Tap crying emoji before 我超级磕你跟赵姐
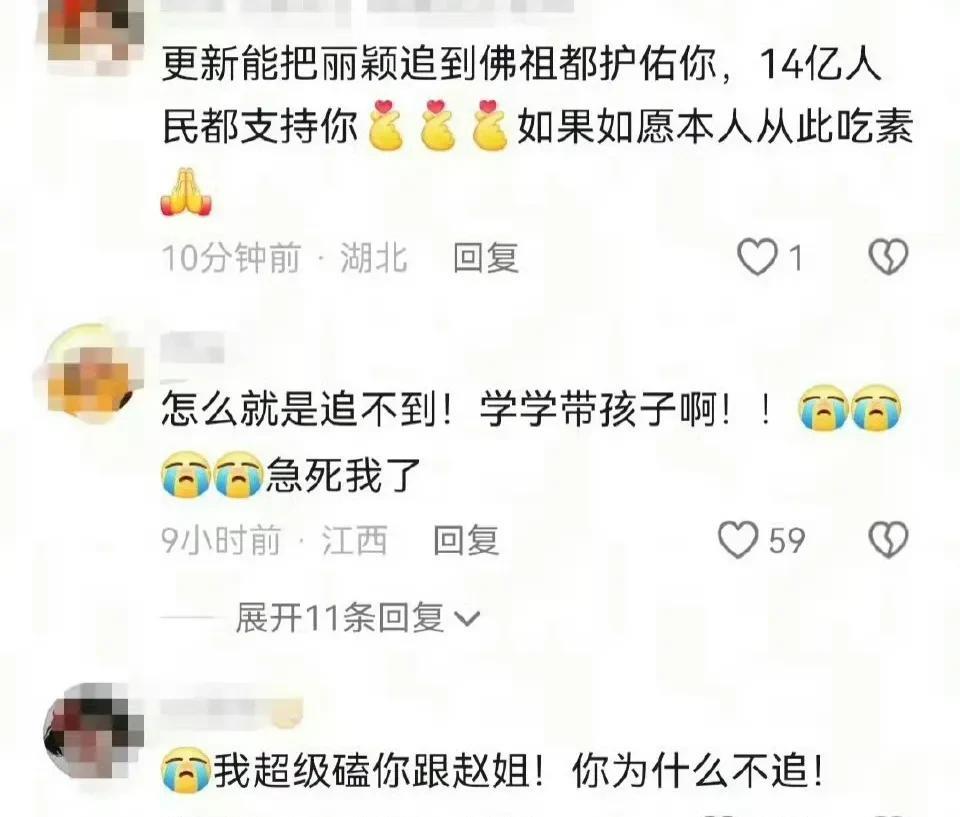The width and height of the screenshot is (960, 817). 186,770
